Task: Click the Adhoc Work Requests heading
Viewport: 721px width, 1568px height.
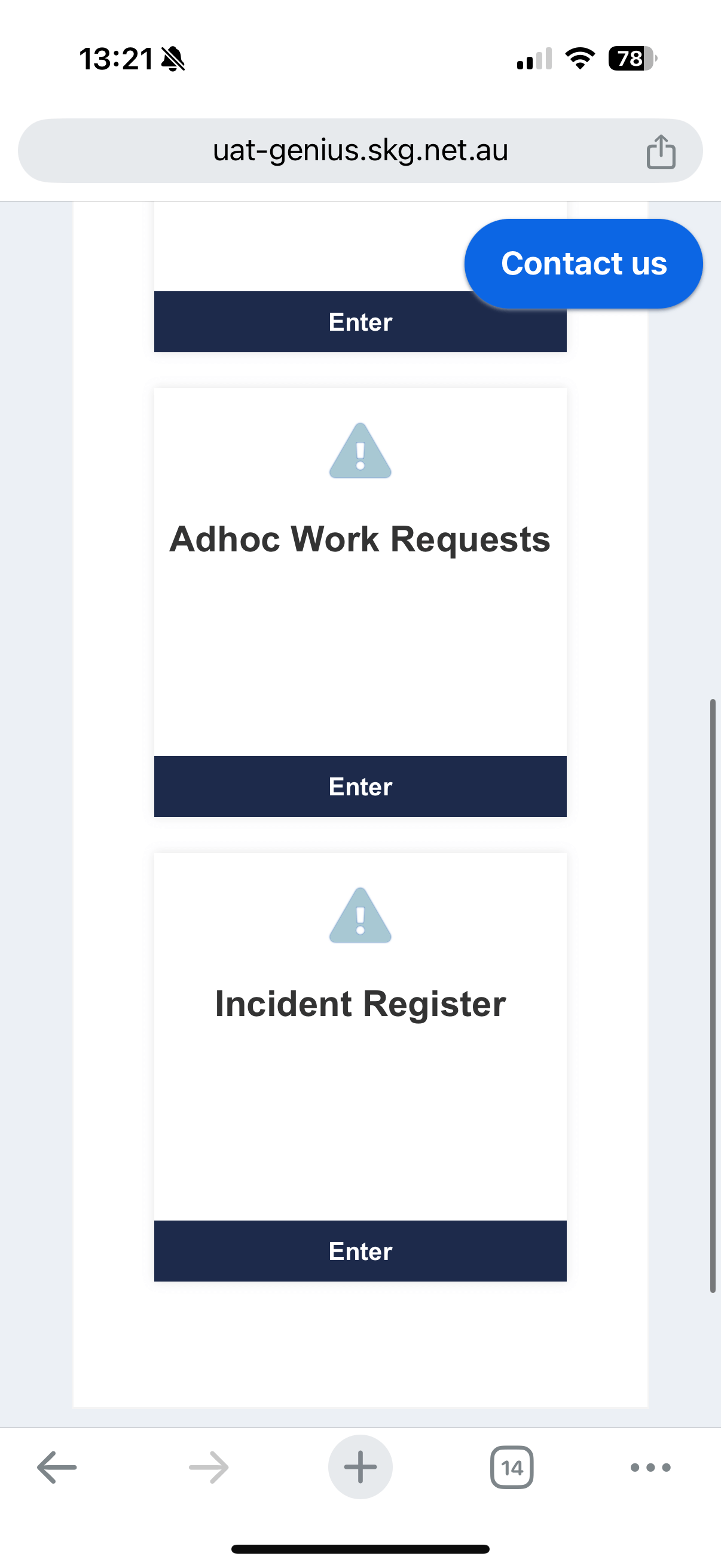Action: click(360, 539)
